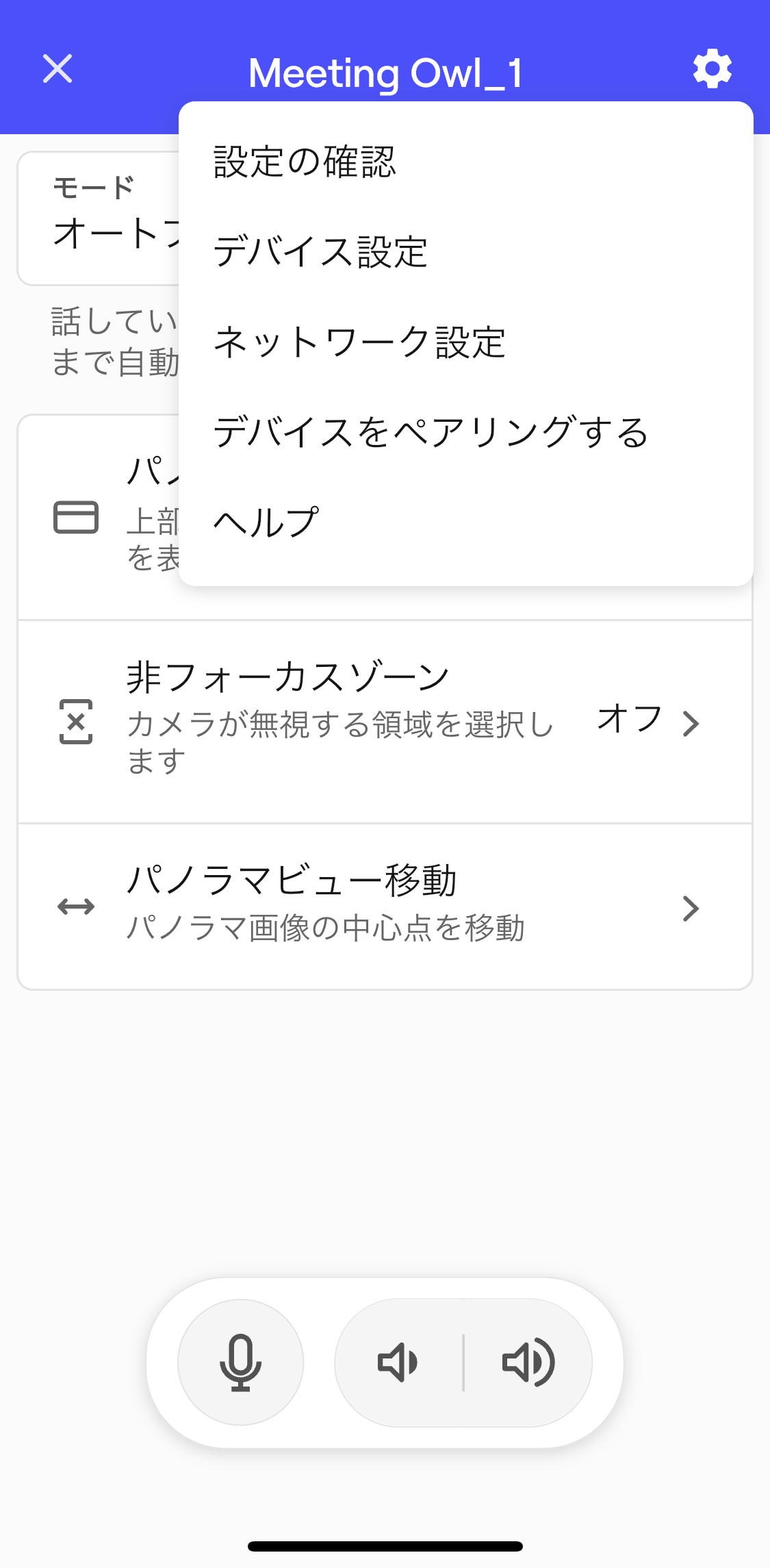Click the panorama move double-arrow icon
Viewport: 770px width, 1568px height.
click(x=76, y=907)
